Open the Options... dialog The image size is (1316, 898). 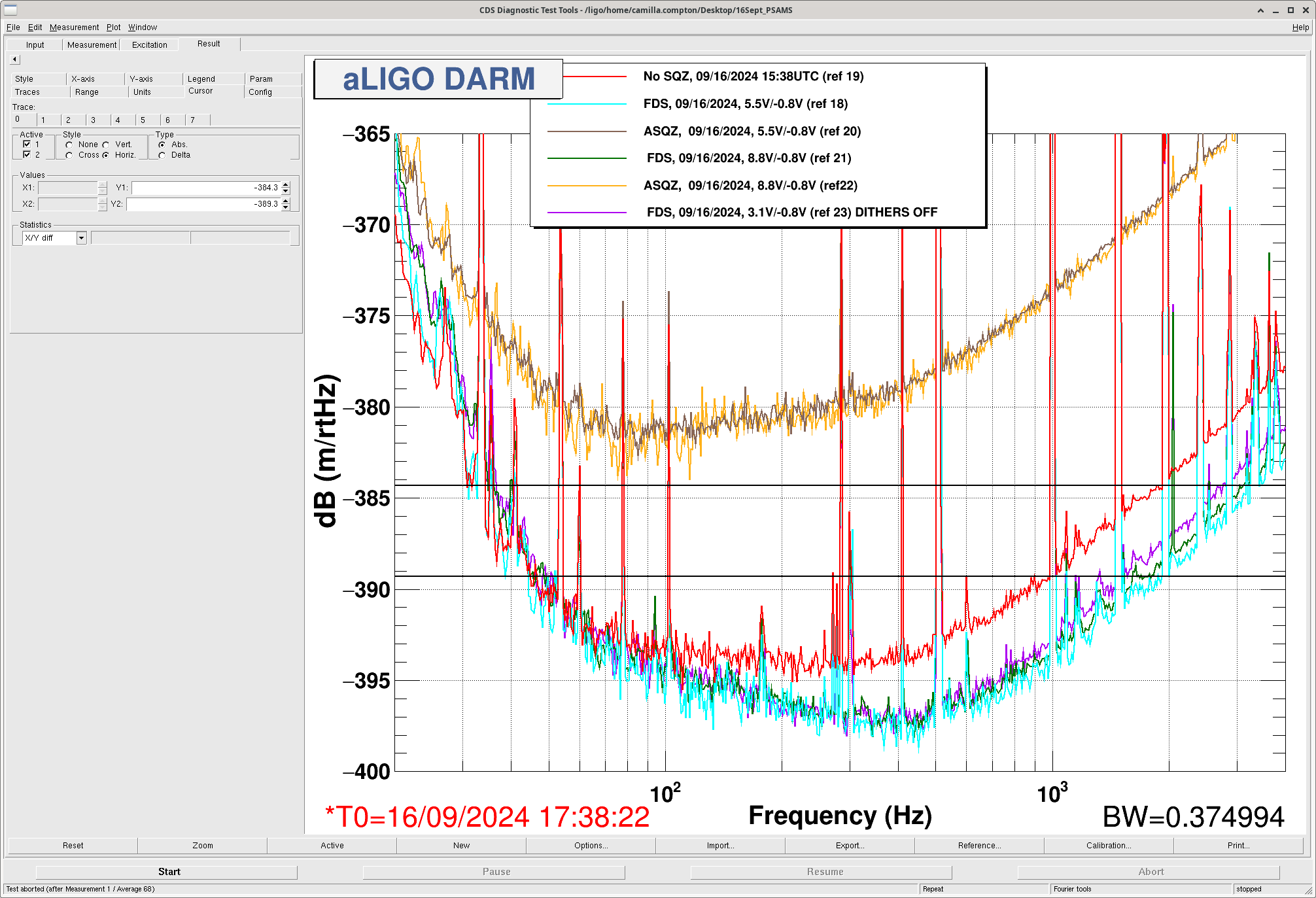(x=591, y=846)
